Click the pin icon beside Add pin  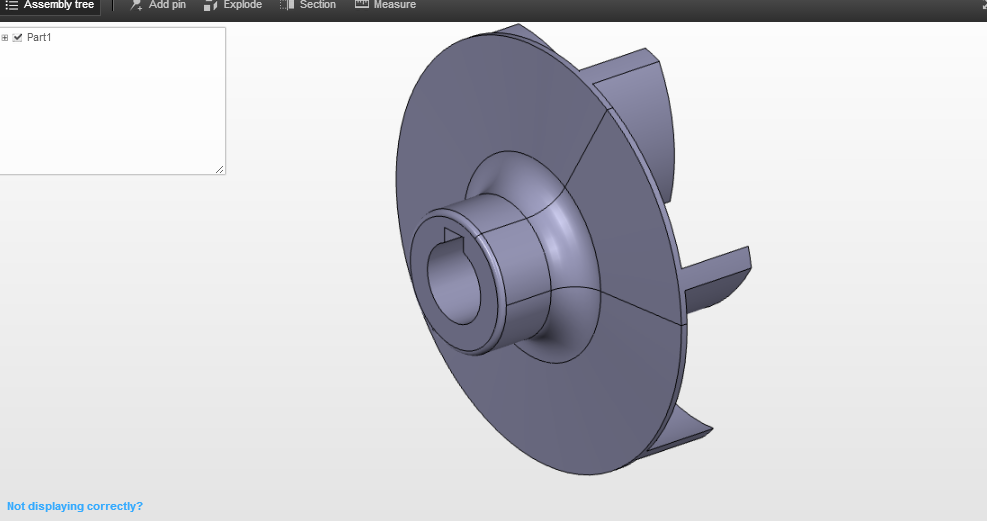click(x=136, y=5)
